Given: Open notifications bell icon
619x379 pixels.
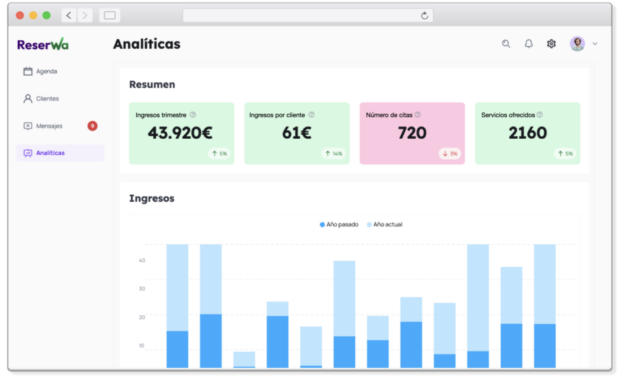Looking at the screenshot, I should [x=529, y=44].
